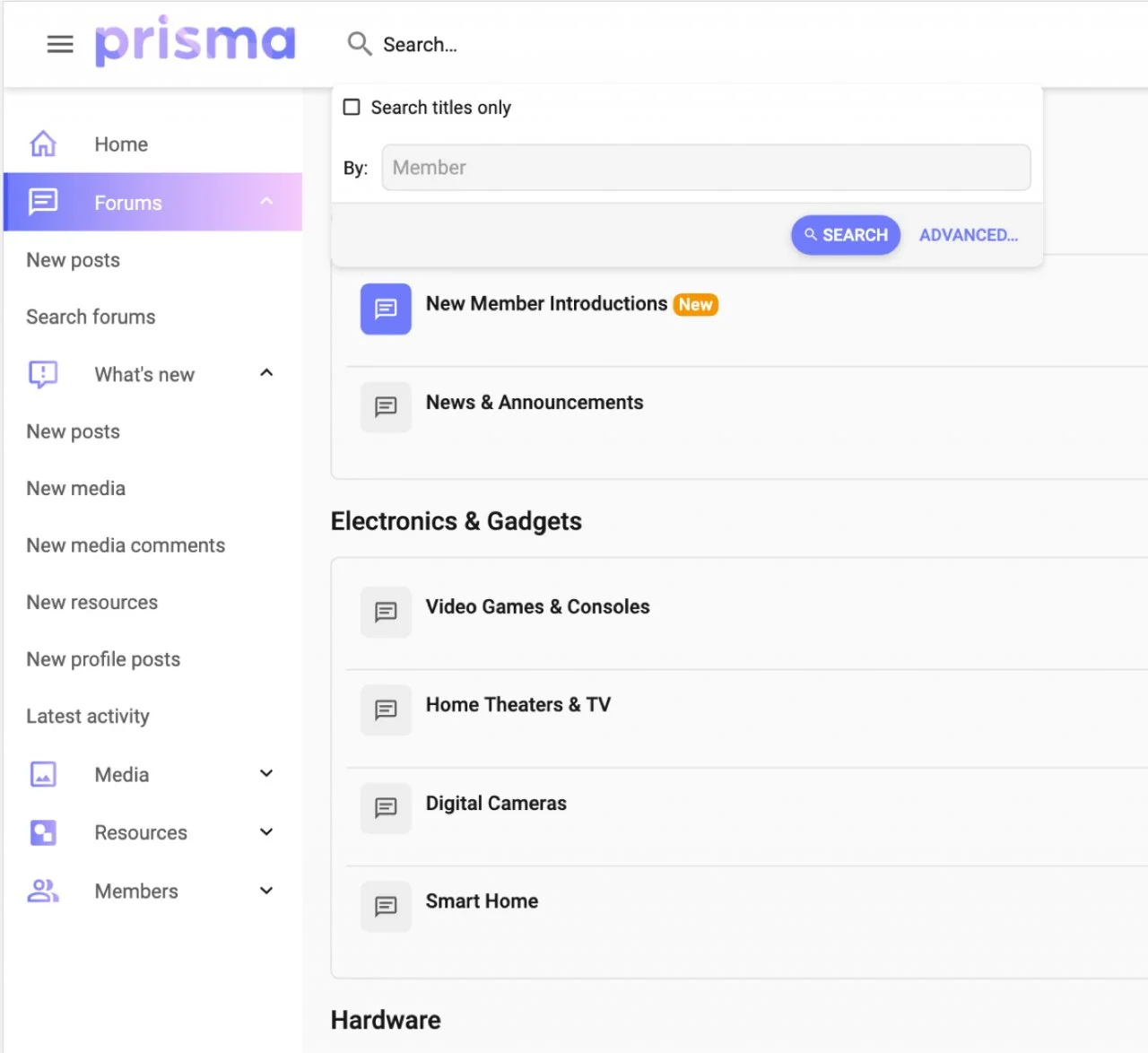Expand the Resources section chevron
Screen dimensions: 1148x1053
(266, 832)
